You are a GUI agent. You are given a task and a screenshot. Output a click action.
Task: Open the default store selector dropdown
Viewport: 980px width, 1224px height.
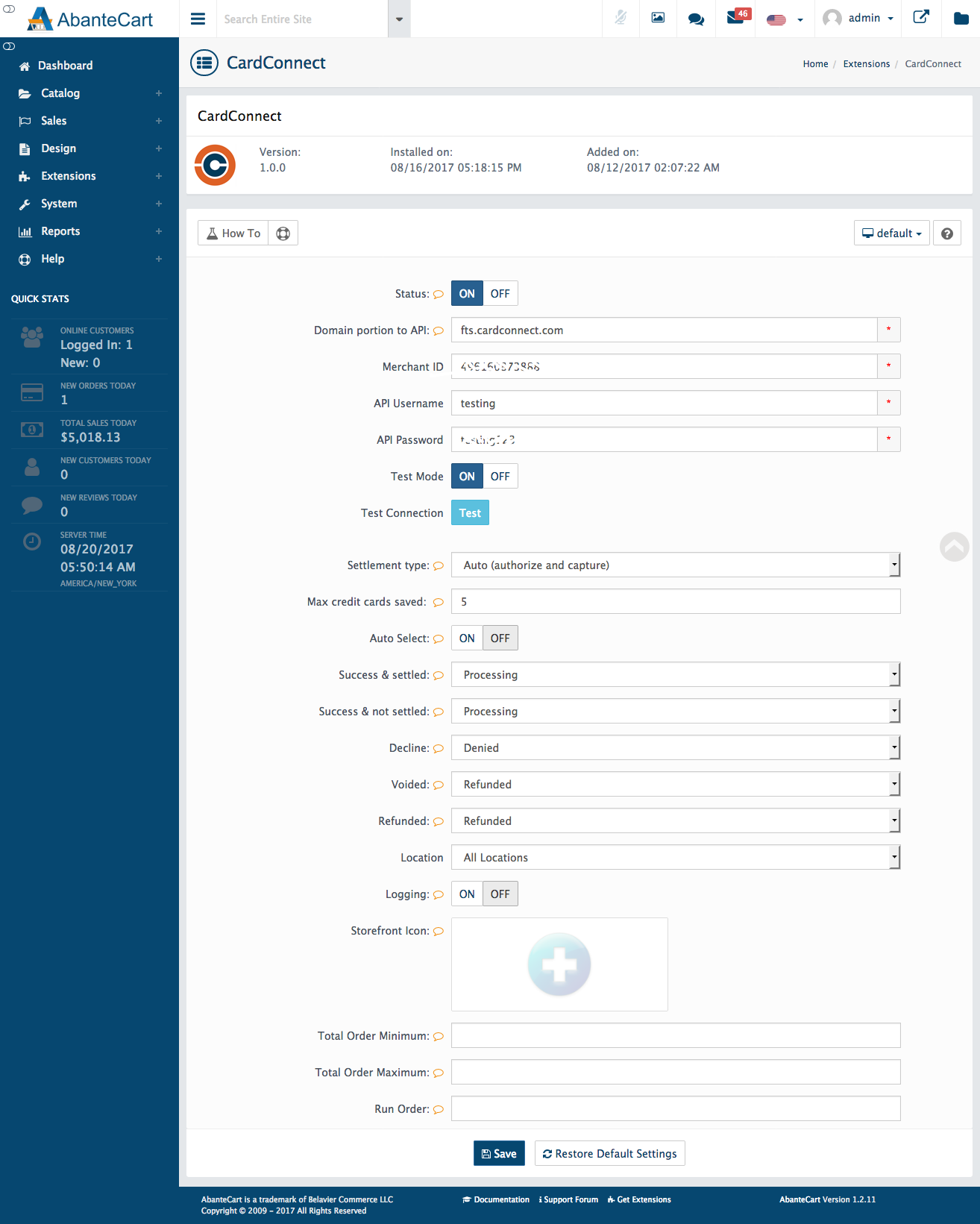click(892, 233)
